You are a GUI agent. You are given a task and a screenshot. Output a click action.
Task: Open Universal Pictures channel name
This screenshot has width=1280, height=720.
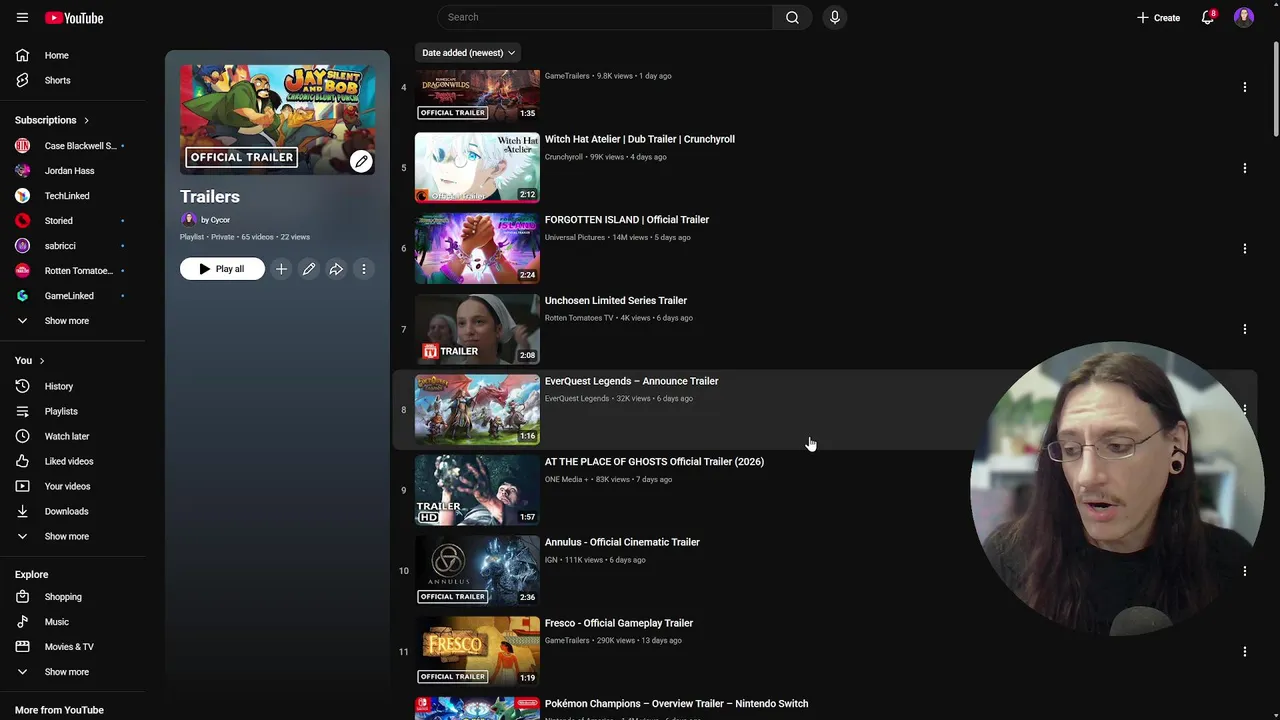[x=575, y=238]
